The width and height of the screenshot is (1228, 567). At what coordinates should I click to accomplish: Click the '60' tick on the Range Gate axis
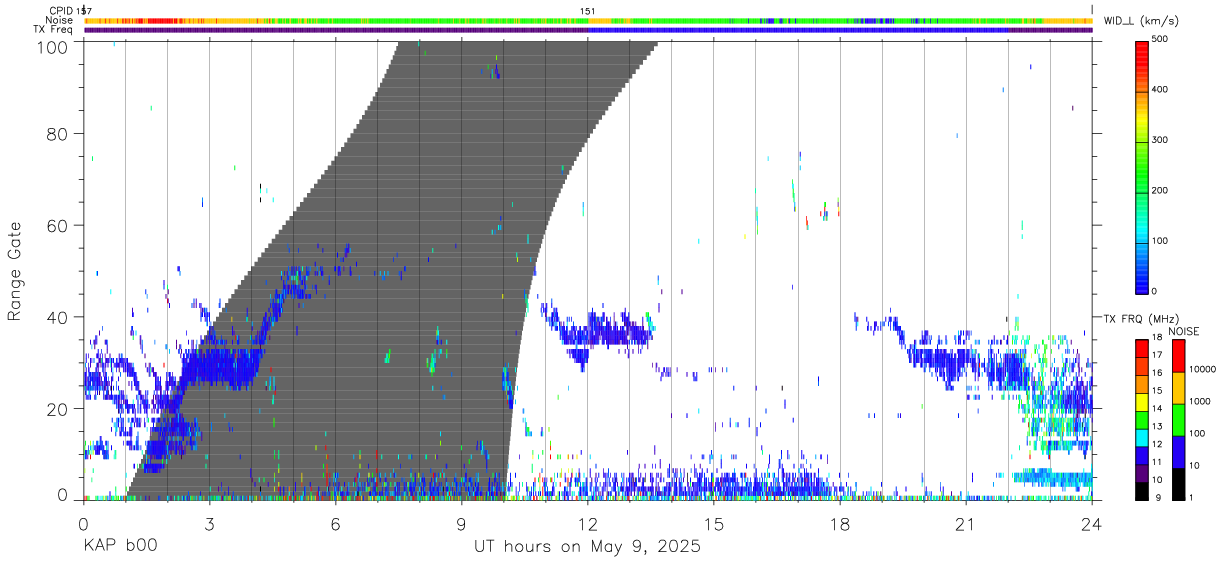pyautogui.click(x=57, y=226)
